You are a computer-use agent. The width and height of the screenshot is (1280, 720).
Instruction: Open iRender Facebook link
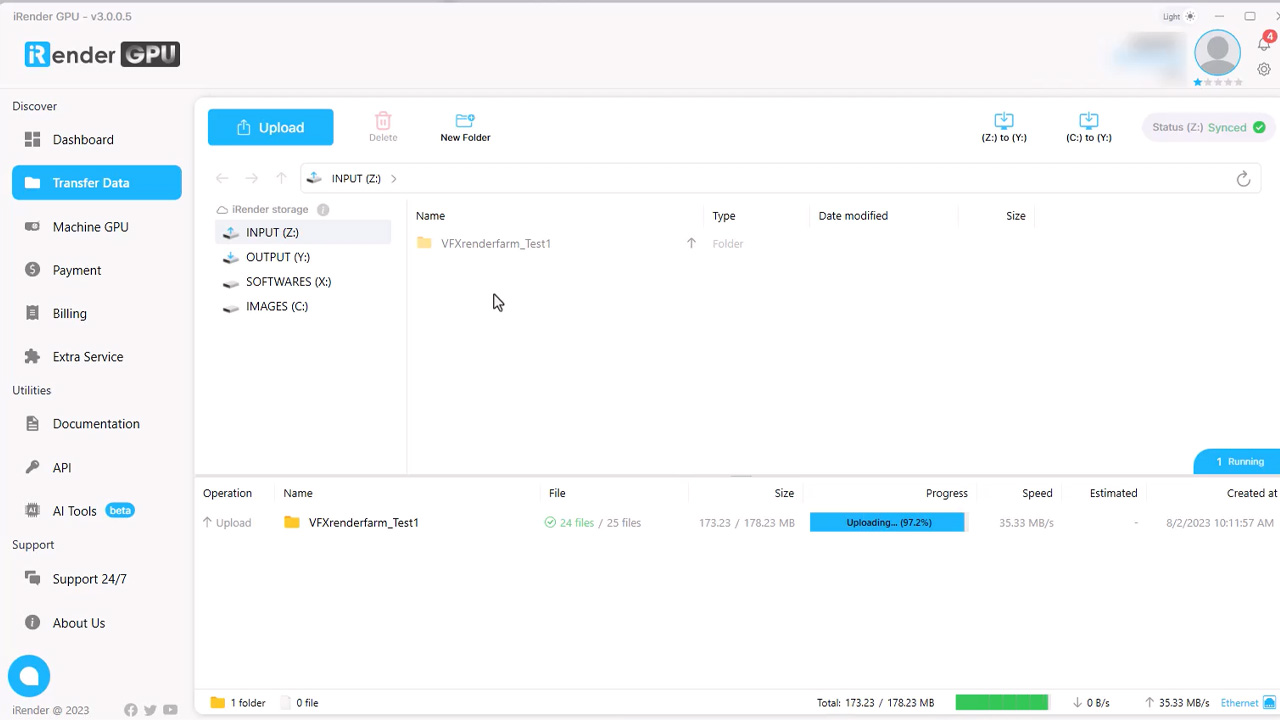tap(131, 710)
